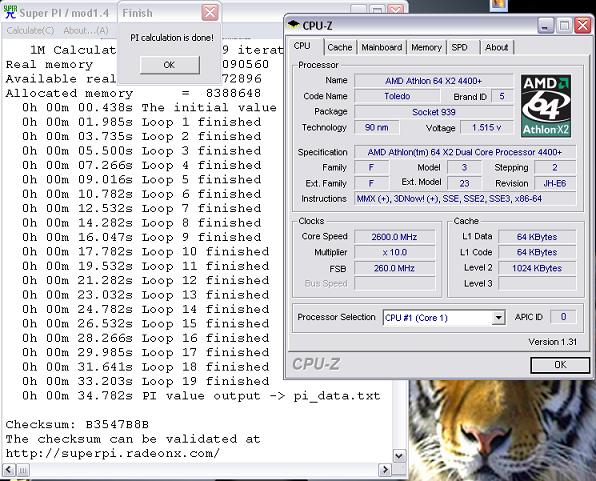This screenshot has width=596, height=481.
Task: Click the superpi.radeonx.com URL text
Action: tap(113, 453)
